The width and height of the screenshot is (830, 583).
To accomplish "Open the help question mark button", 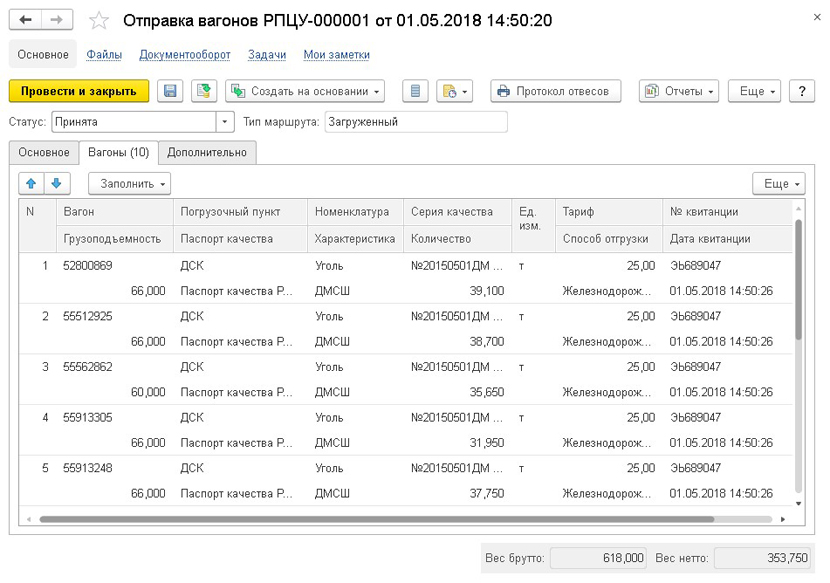I will [802, 91].
